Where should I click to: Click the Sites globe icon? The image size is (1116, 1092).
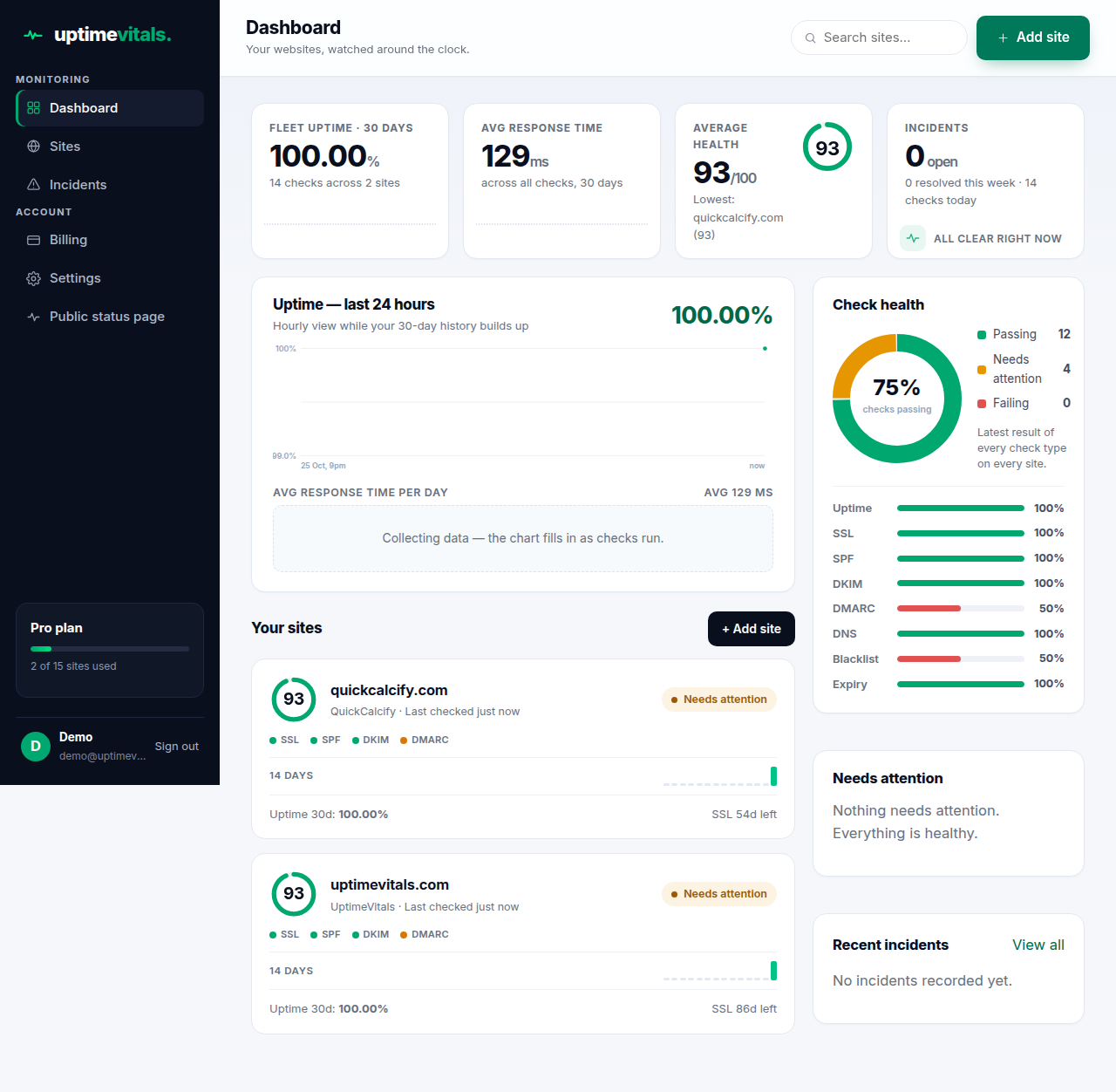coord(34,147)
